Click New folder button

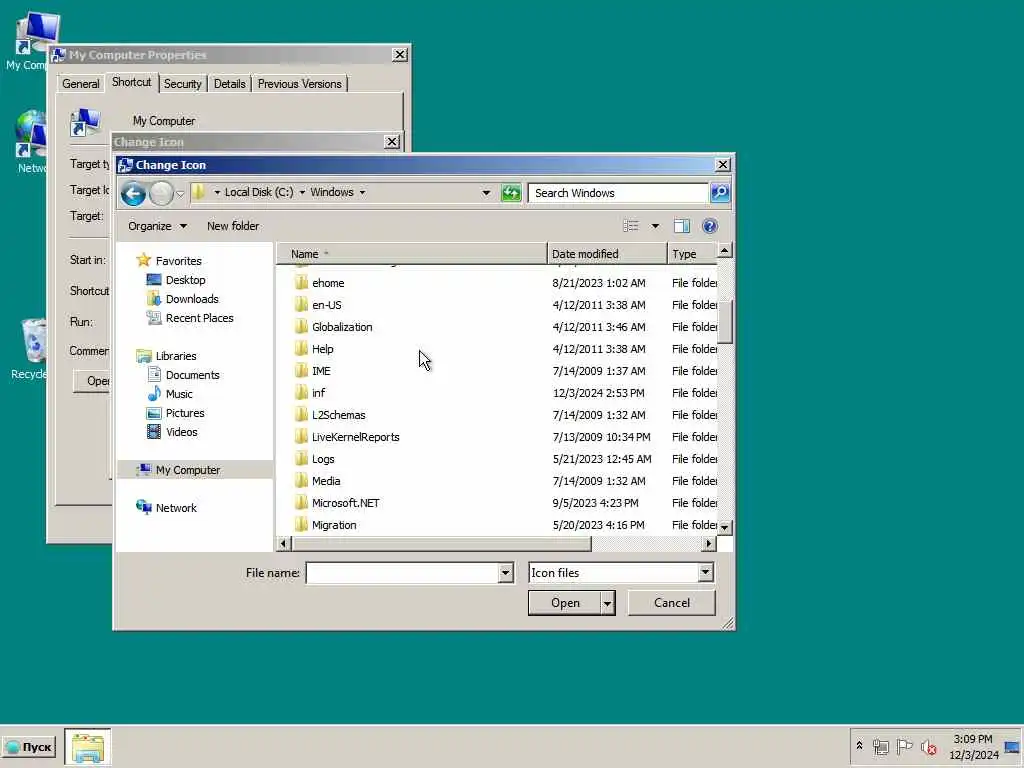tap(232, 226)
